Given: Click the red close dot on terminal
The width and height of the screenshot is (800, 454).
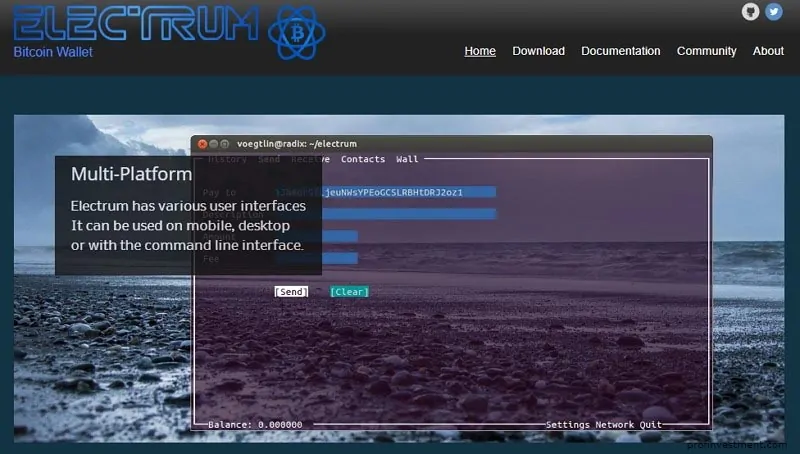Looking at the screenshot, I should [203, 144].
